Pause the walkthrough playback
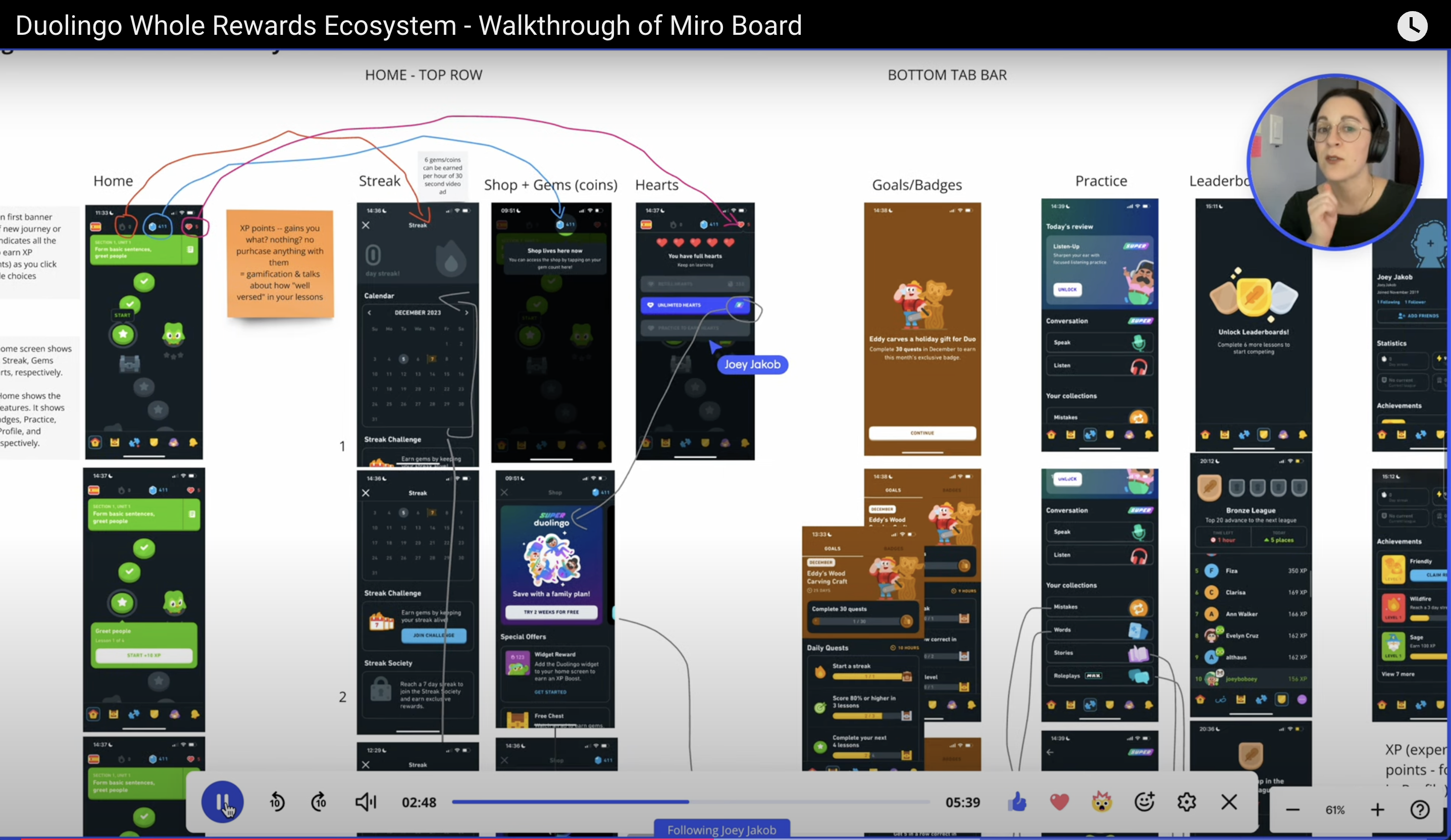 pyautogui.click(x=222, y=802)
